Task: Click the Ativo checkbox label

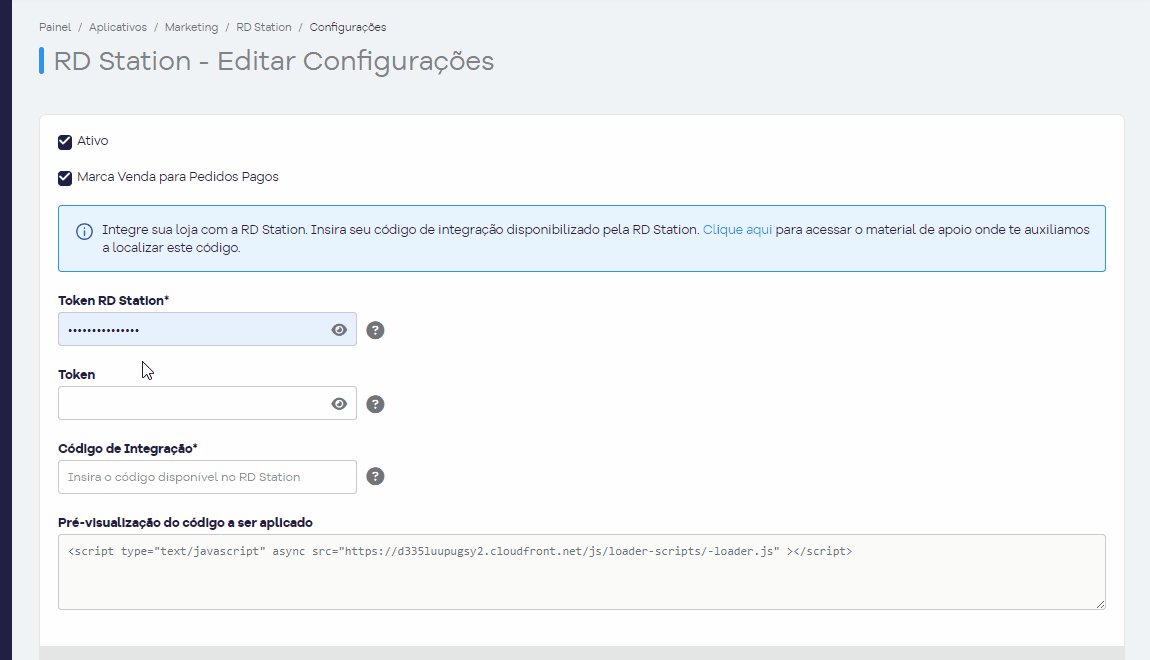Action: coord(92,141)
